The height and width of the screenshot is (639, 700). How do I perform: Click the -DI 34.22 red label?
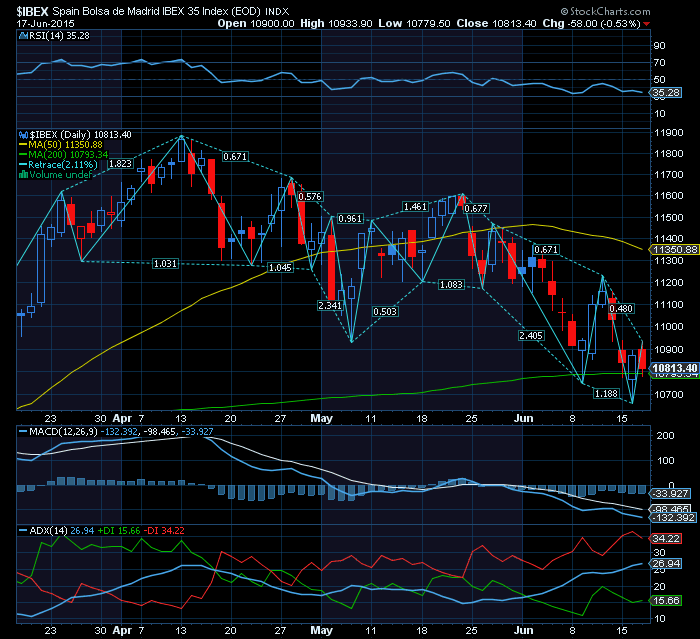click(x=164, y=531)
